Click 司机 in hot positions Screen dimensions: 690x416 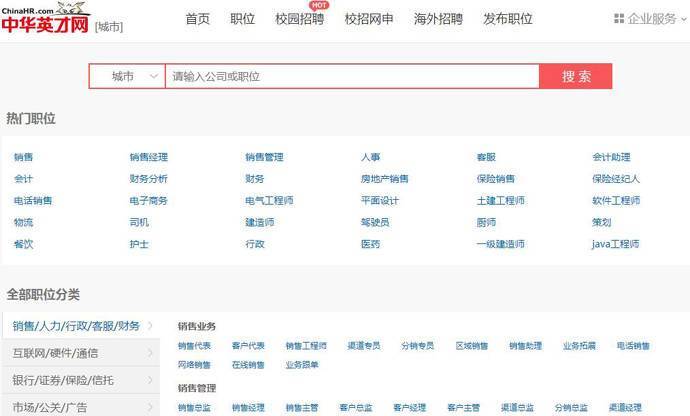tap(139, 222)
